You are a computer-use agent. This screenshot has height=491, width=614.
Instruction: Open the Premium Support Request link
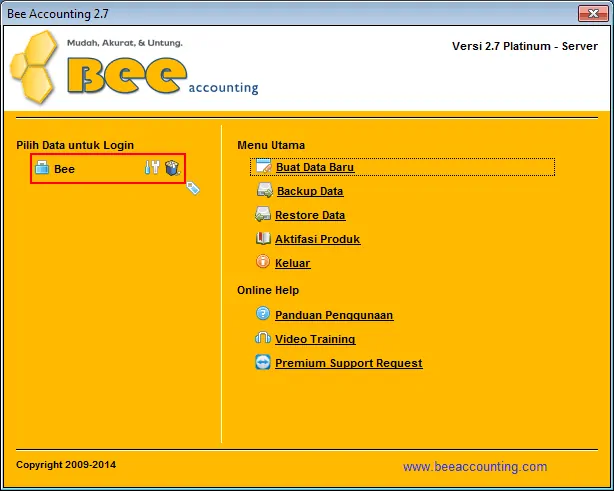[x=349, y=363]
